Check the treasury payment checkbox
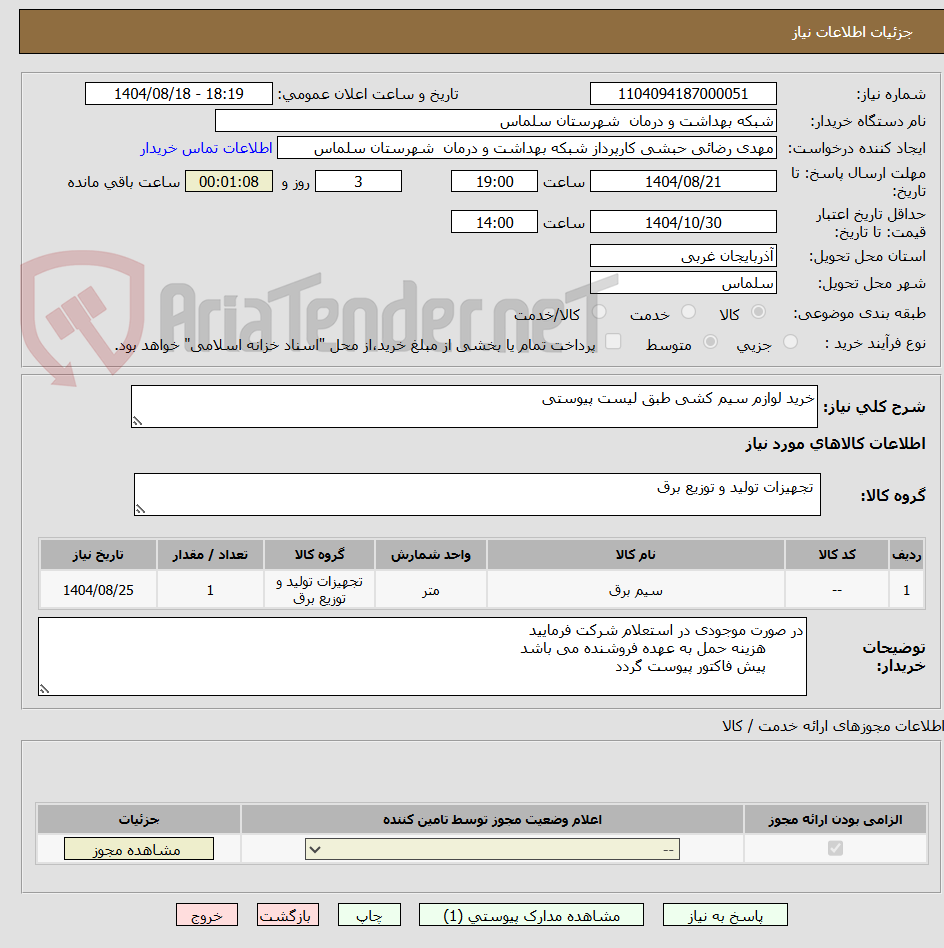 613,341
